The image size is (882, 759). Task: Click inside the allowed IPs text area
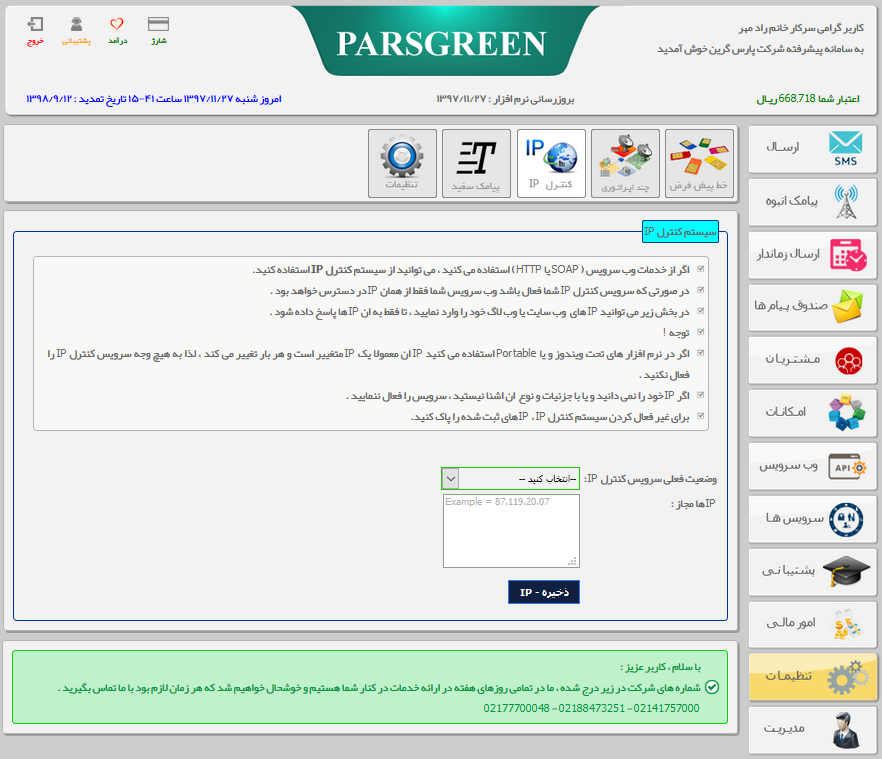click(512, 530)
